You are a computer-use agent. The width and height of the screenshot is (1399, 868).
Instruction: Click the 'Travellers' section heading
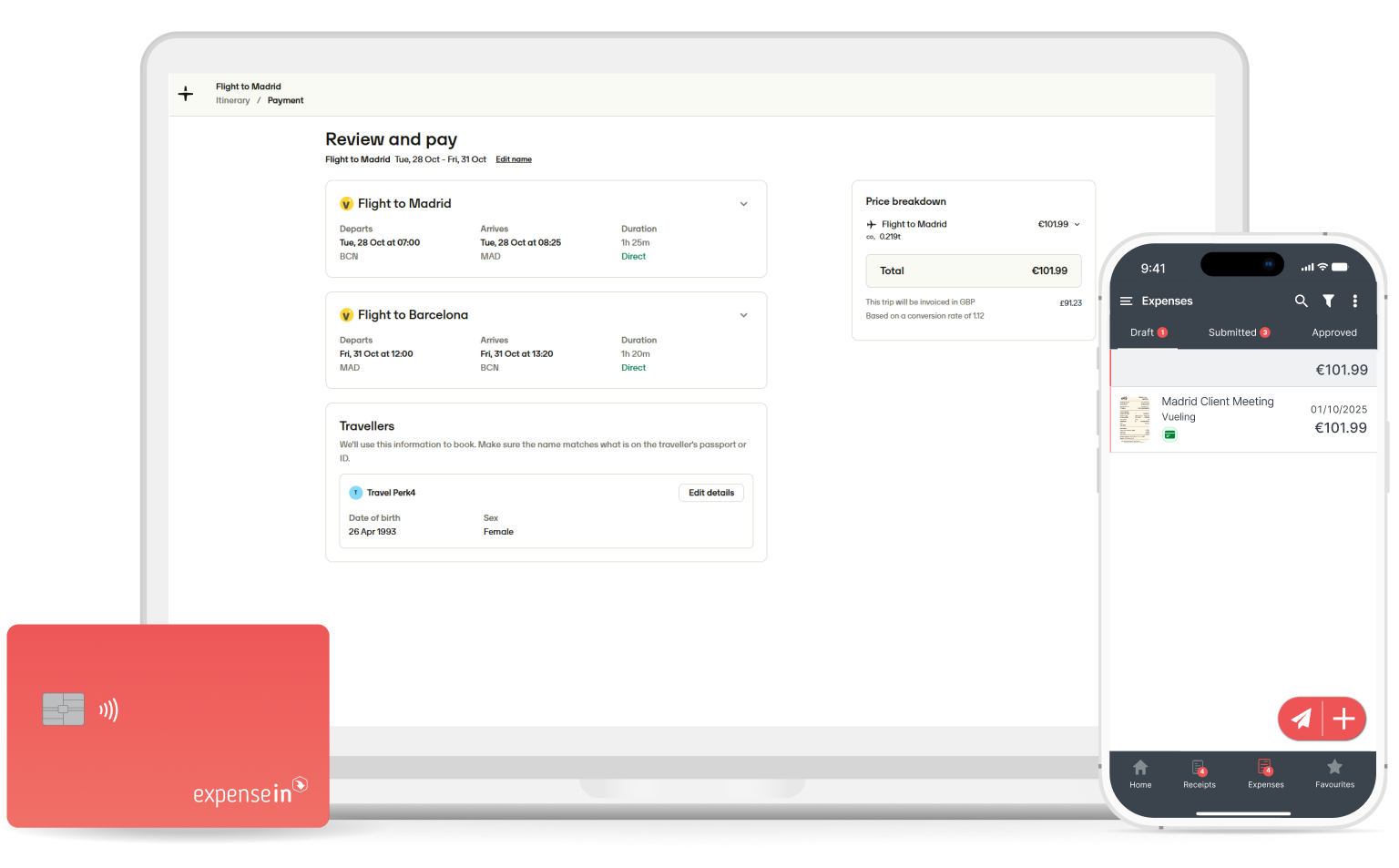pos(367,426)
